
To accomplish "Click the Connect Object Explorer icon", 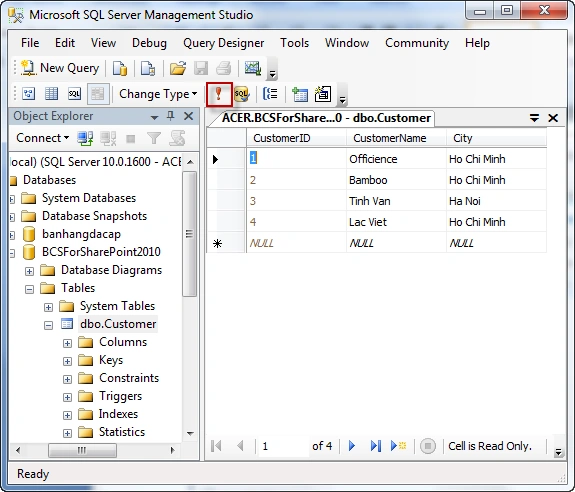I will pos(85,138).
